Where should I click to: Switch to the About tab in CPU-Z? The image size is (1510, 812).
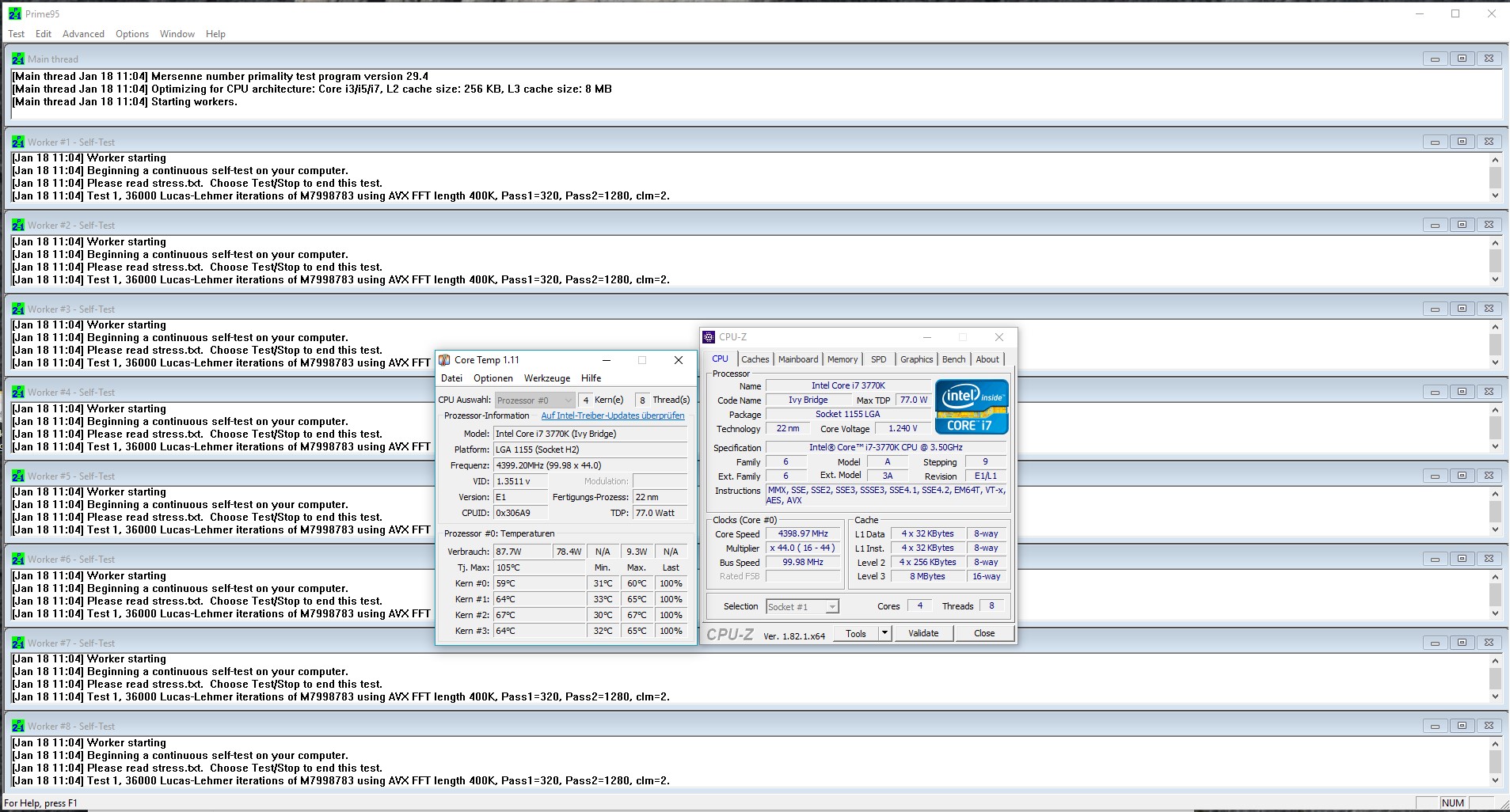pyautogui.click(x=987, y=359)
